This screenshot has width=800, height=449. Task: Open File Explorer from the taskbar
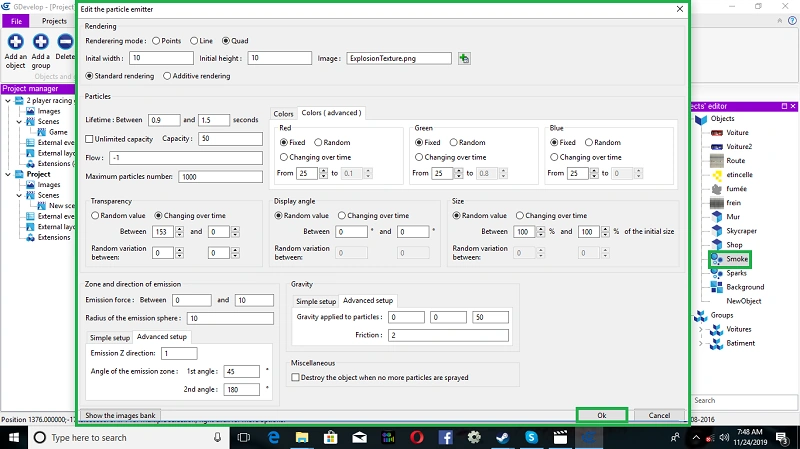click(302, 438)
